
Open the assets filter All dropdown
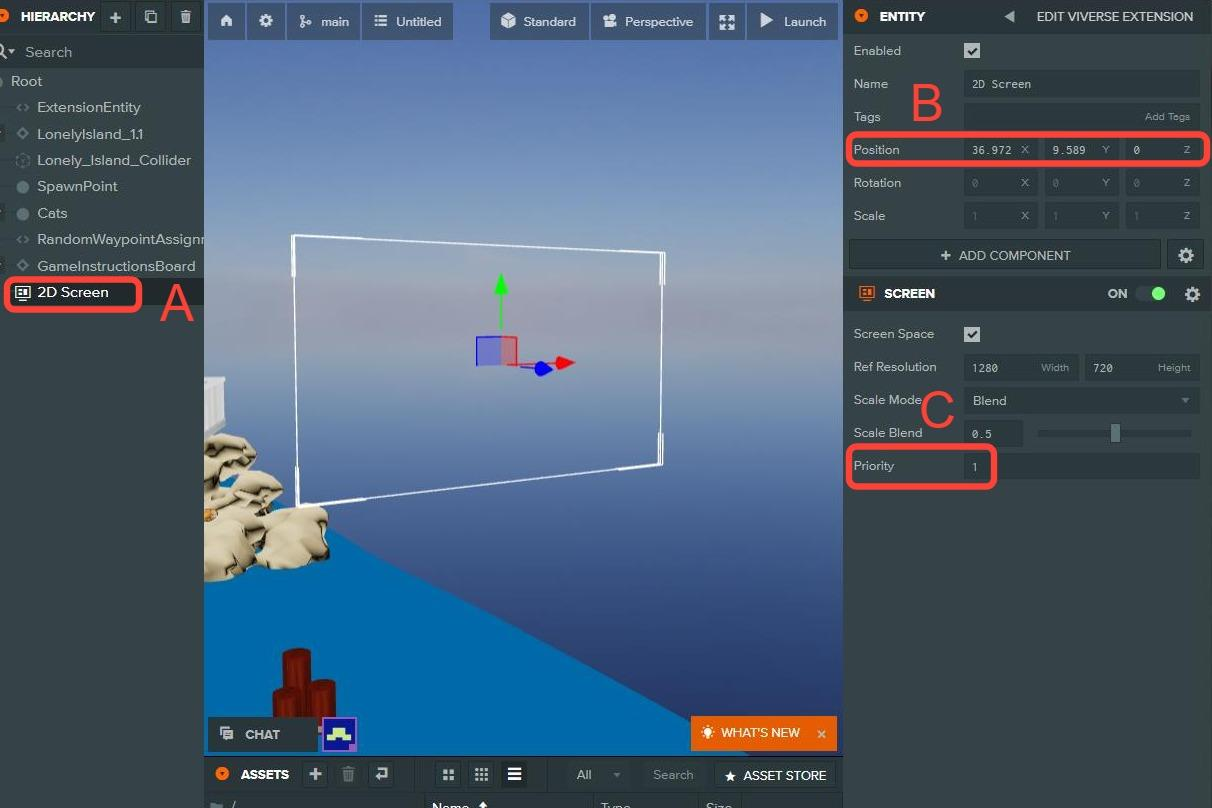(598, 774)
